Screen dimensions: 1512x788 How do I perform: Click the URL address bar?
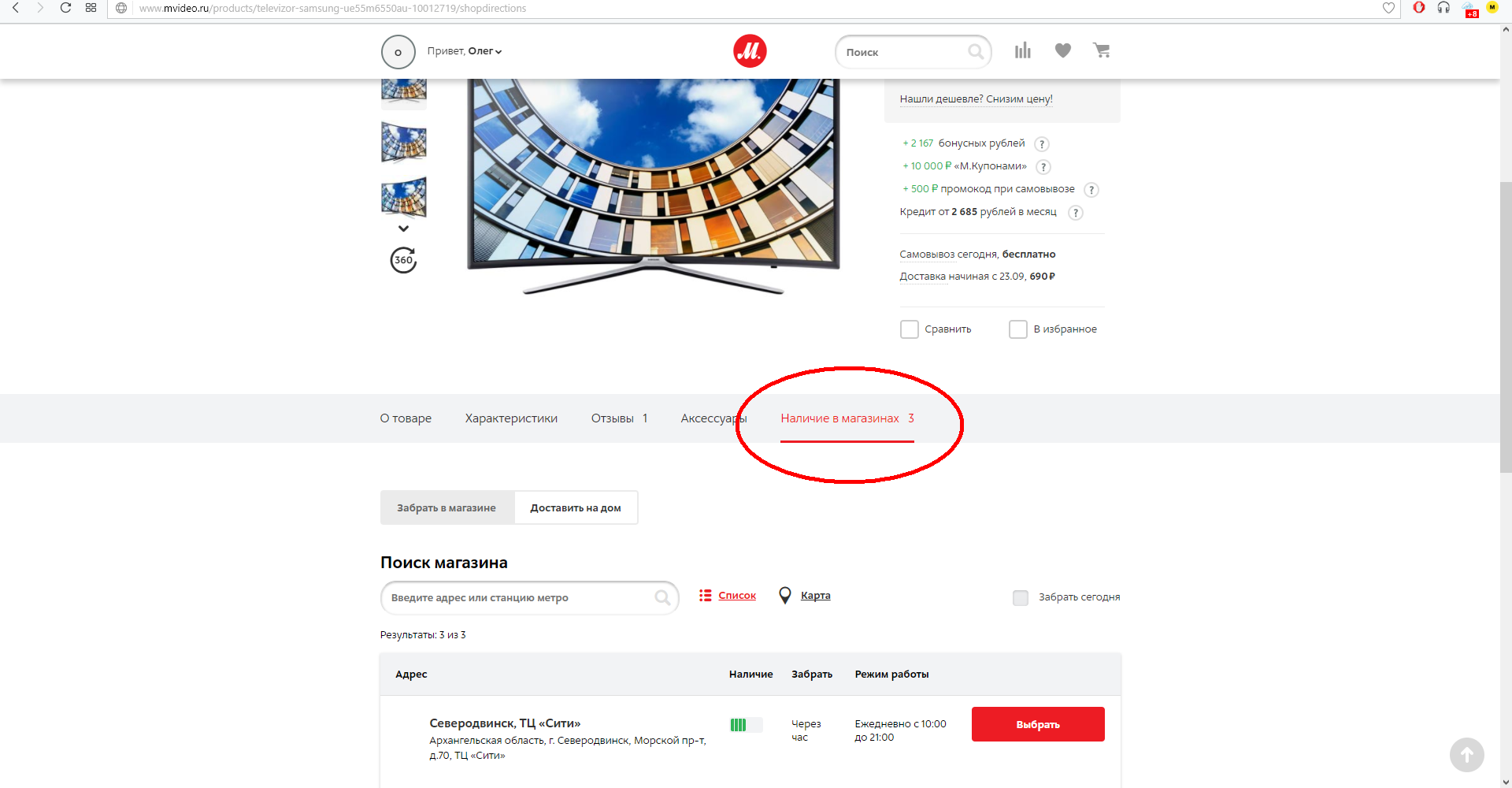(x=756, y=8)
